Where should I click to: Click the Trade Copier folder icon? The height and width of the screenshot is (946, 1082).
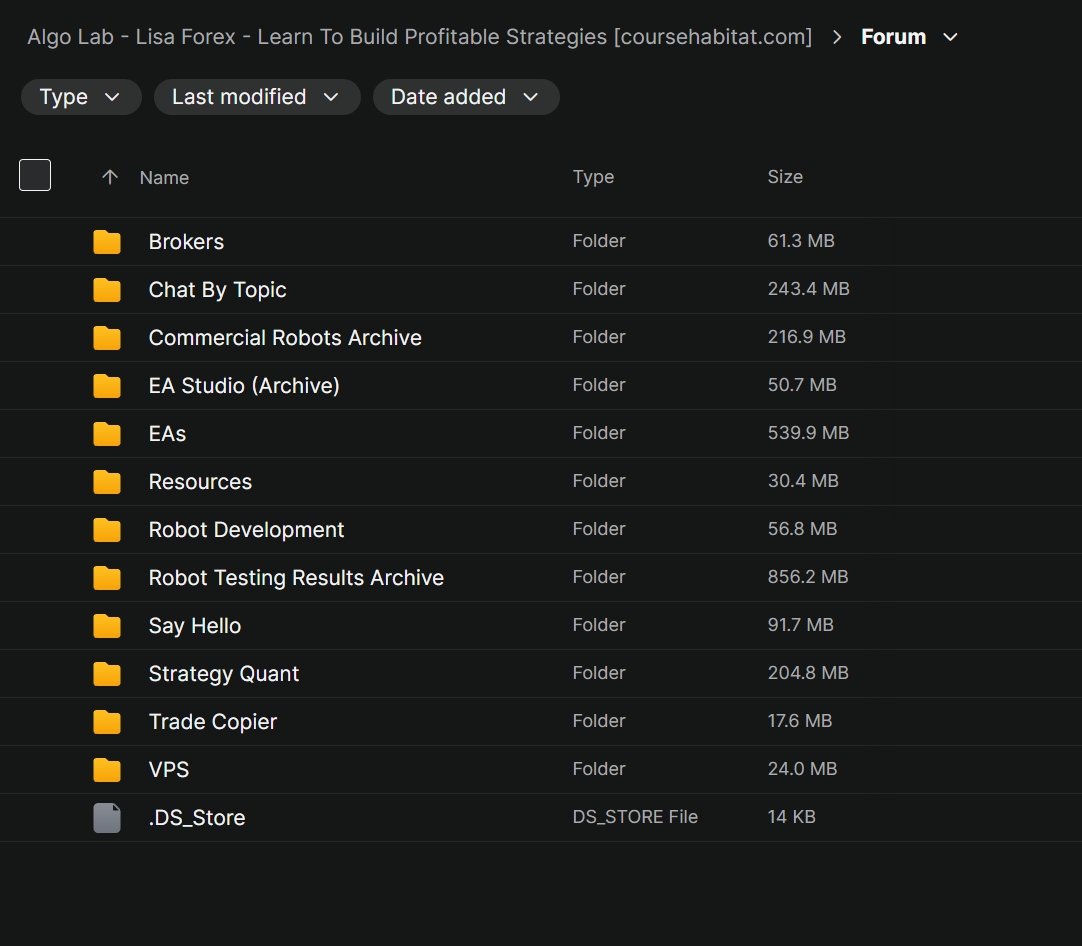tap(107, 722)
